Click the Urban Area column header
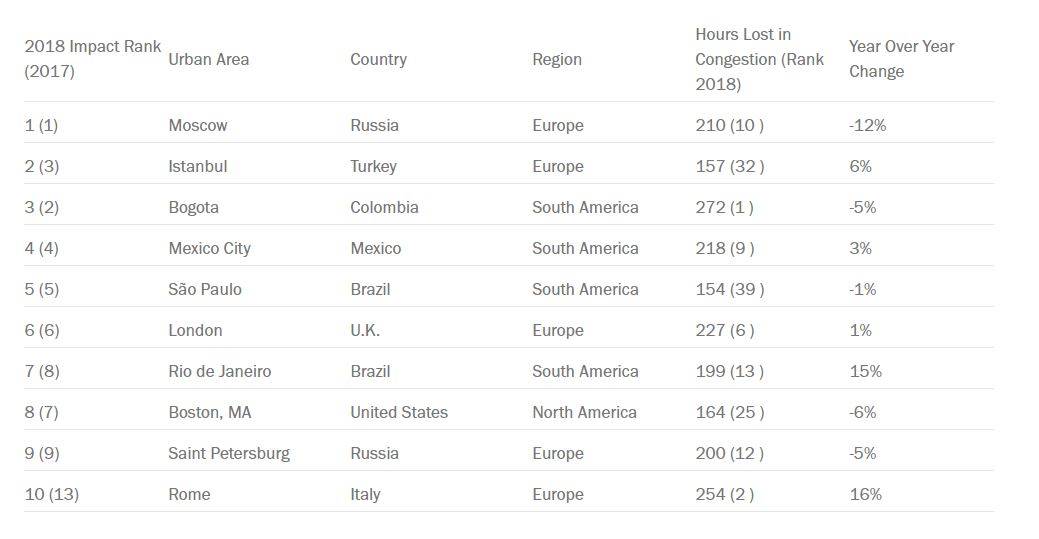 (x=209, y=60)
